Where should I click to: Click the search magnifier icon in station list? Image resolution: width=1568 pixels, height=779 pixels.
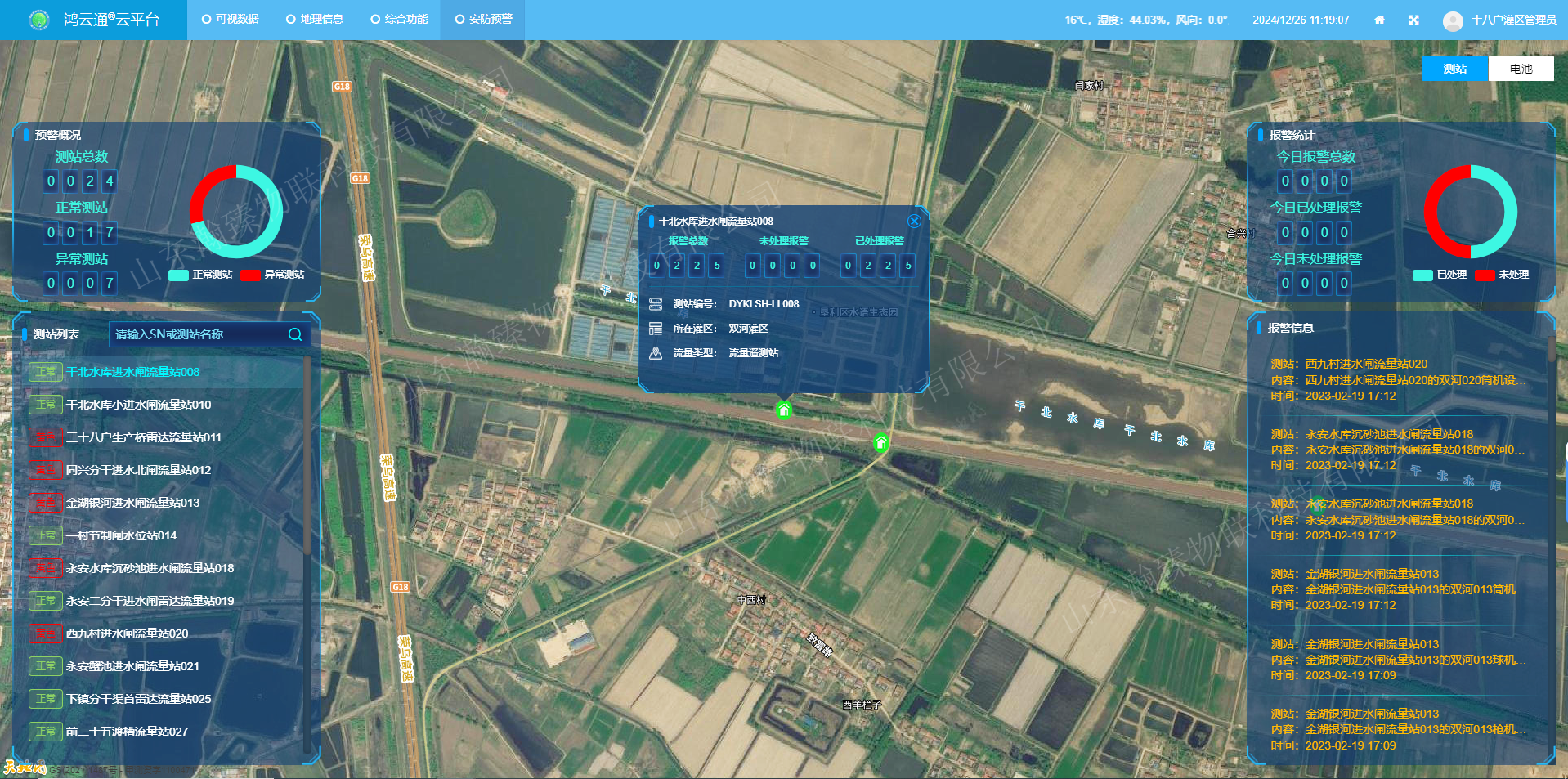coord(295,334)
